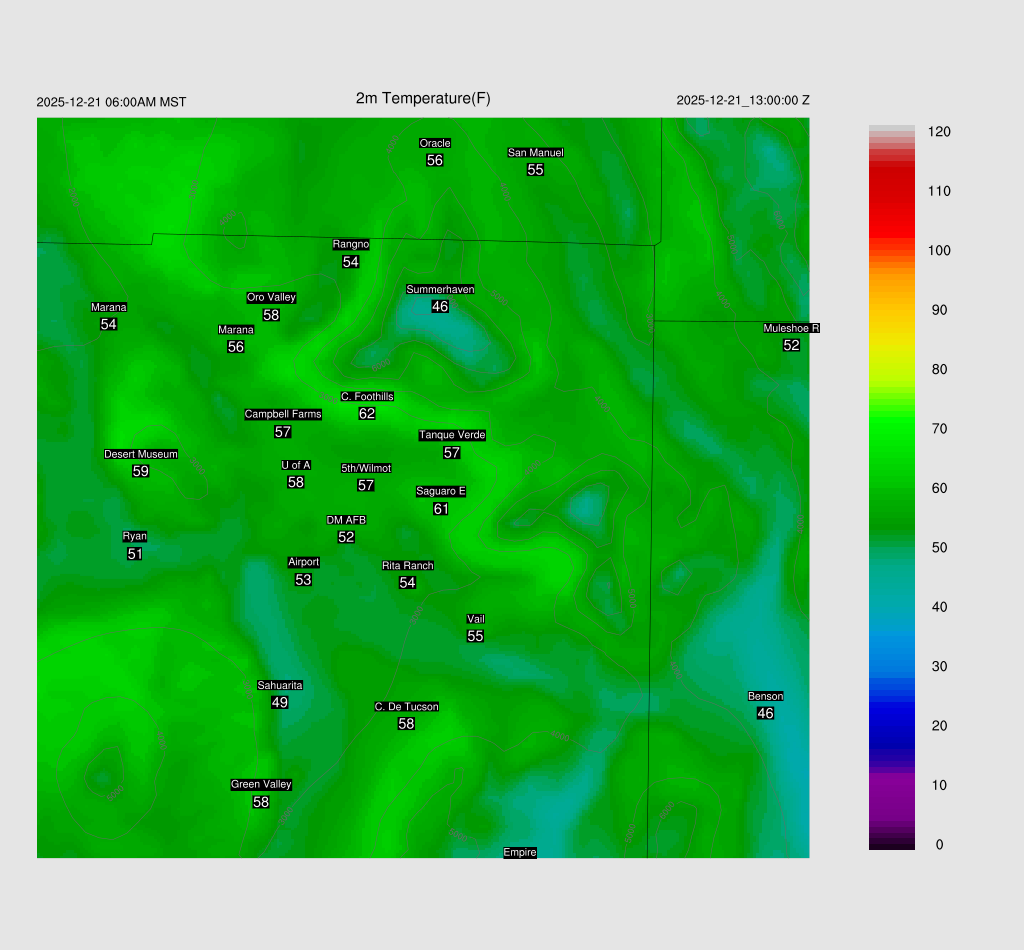Click the Summerhaven station label
This screenshot has width=1024, height=950.
point(440,290)
